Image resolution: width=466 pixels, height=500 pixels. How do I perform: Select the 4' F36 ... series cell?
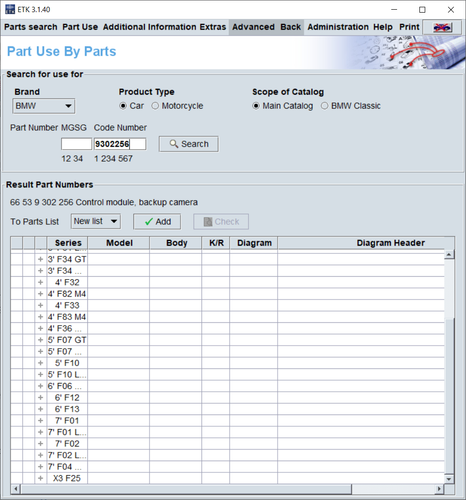coord(67,328)
